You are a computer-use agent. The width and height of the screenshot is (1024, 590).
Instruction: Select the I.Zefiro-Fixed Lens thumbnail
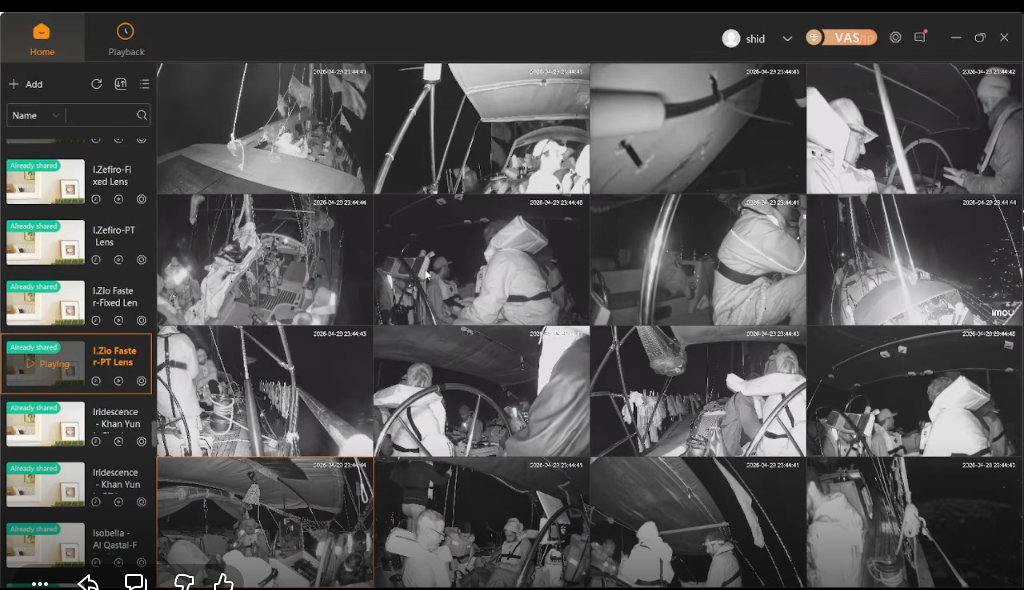click(x=46, y=182)
